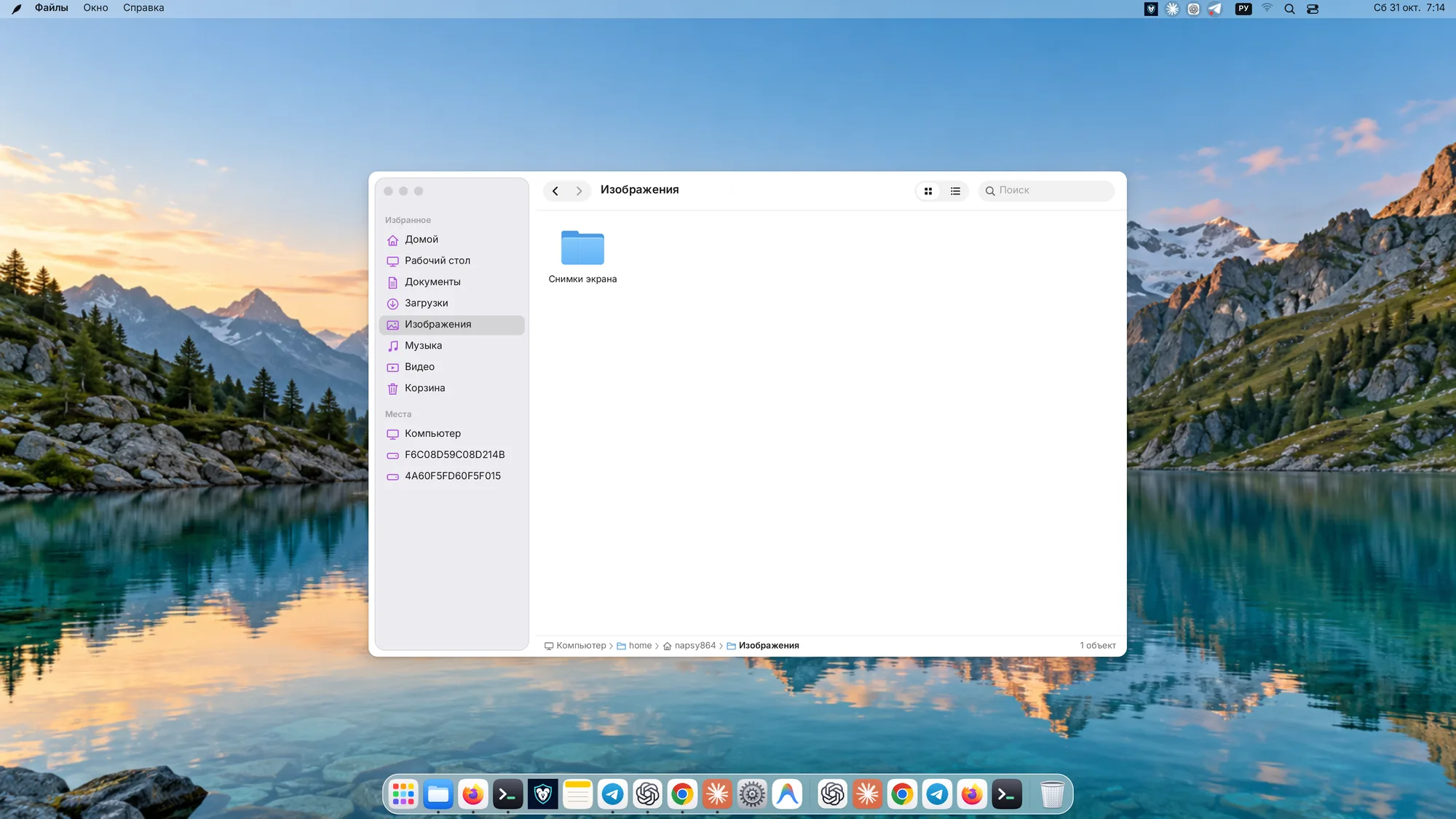This screenshot has width=1456, height=819.
Task: Open Загрузки in the sidebar
Action: pyautogui.click(x=451, y=303)
